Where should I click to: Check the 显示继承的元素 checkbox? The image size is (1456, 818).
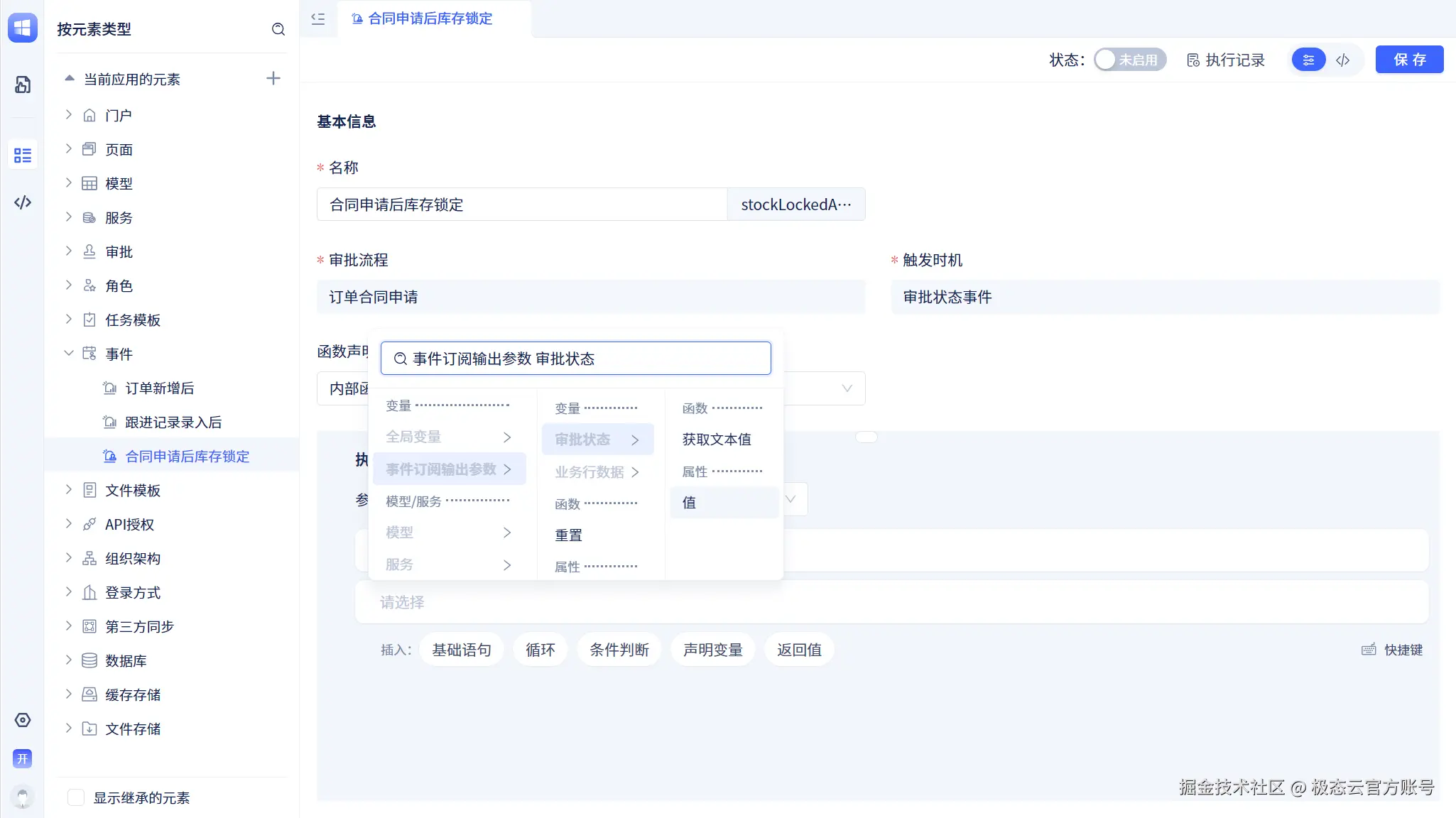[76, 797]
